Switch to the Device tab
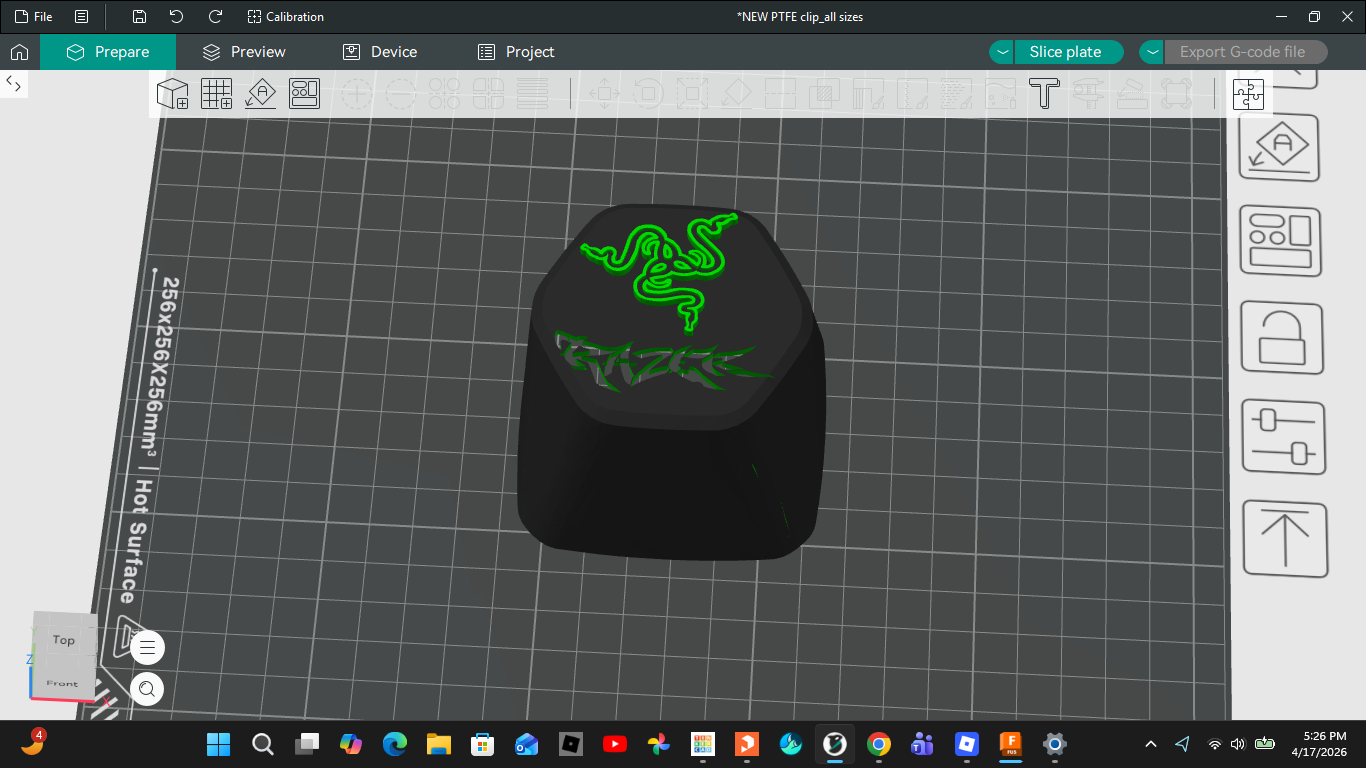Viewport: 1366px width, 768px height. (379, 52)
